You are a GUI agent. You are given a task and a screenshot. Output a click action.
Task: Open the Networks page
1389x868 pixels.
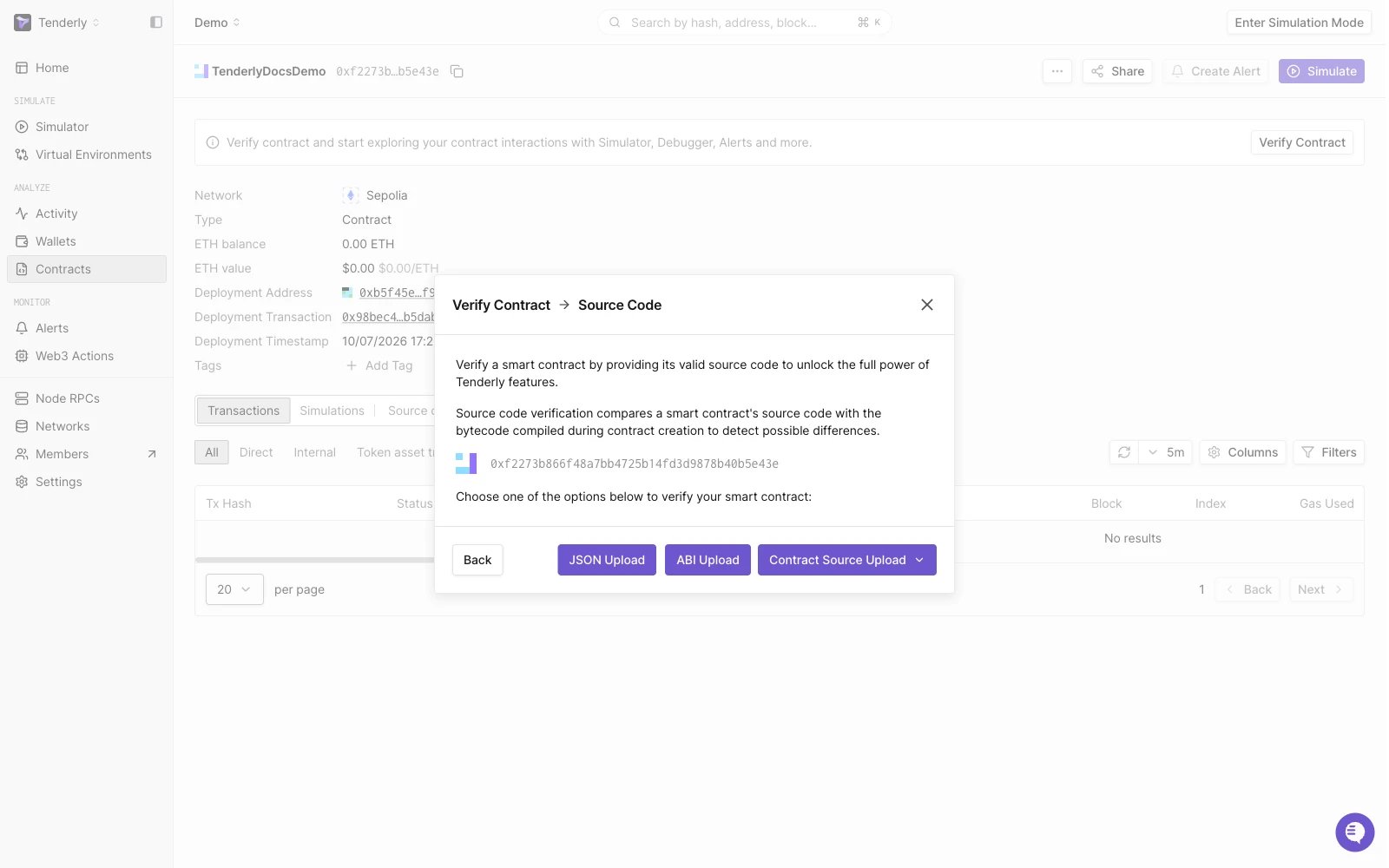(87, 426)
